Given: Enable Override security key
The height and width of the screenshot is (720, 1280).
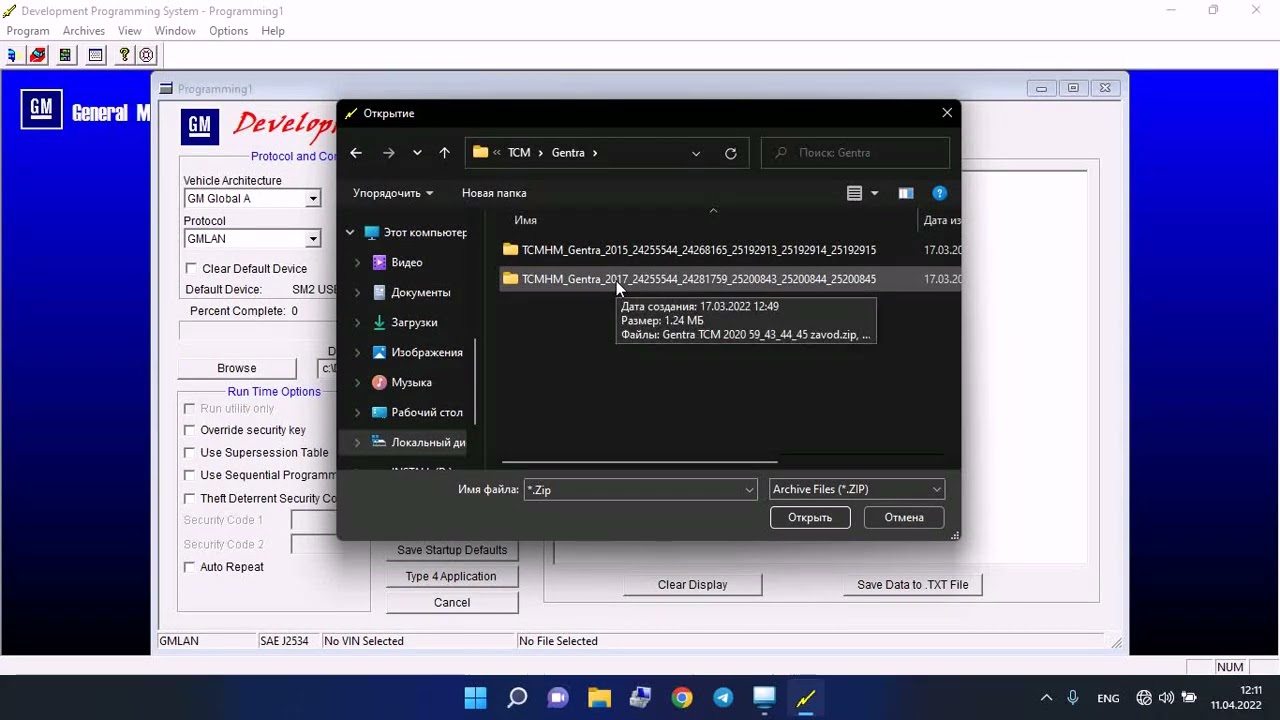Looking at the screenshot, I should click(189, 430).
